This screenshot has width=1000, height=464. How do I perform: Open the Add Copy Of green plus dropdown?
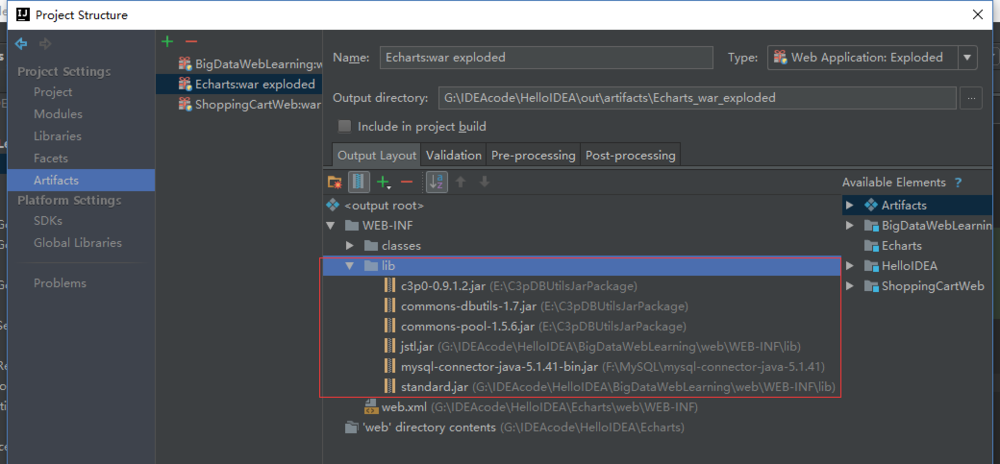(x=383, y=182)
